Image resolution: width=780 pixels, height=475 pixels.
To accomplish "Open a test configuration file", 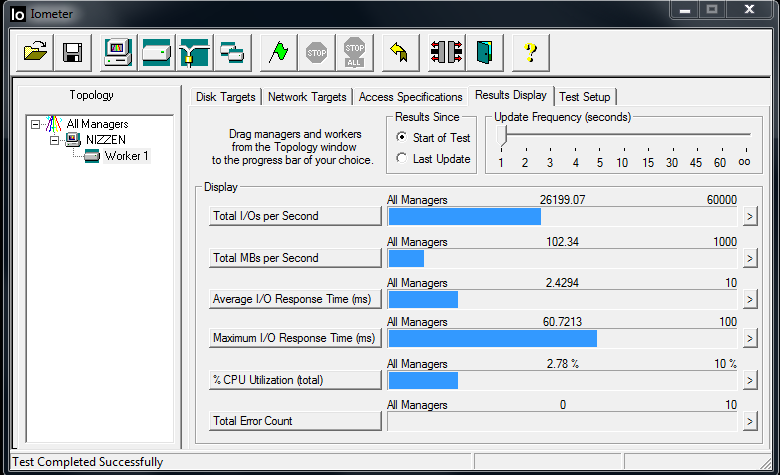I will (35, 52).
